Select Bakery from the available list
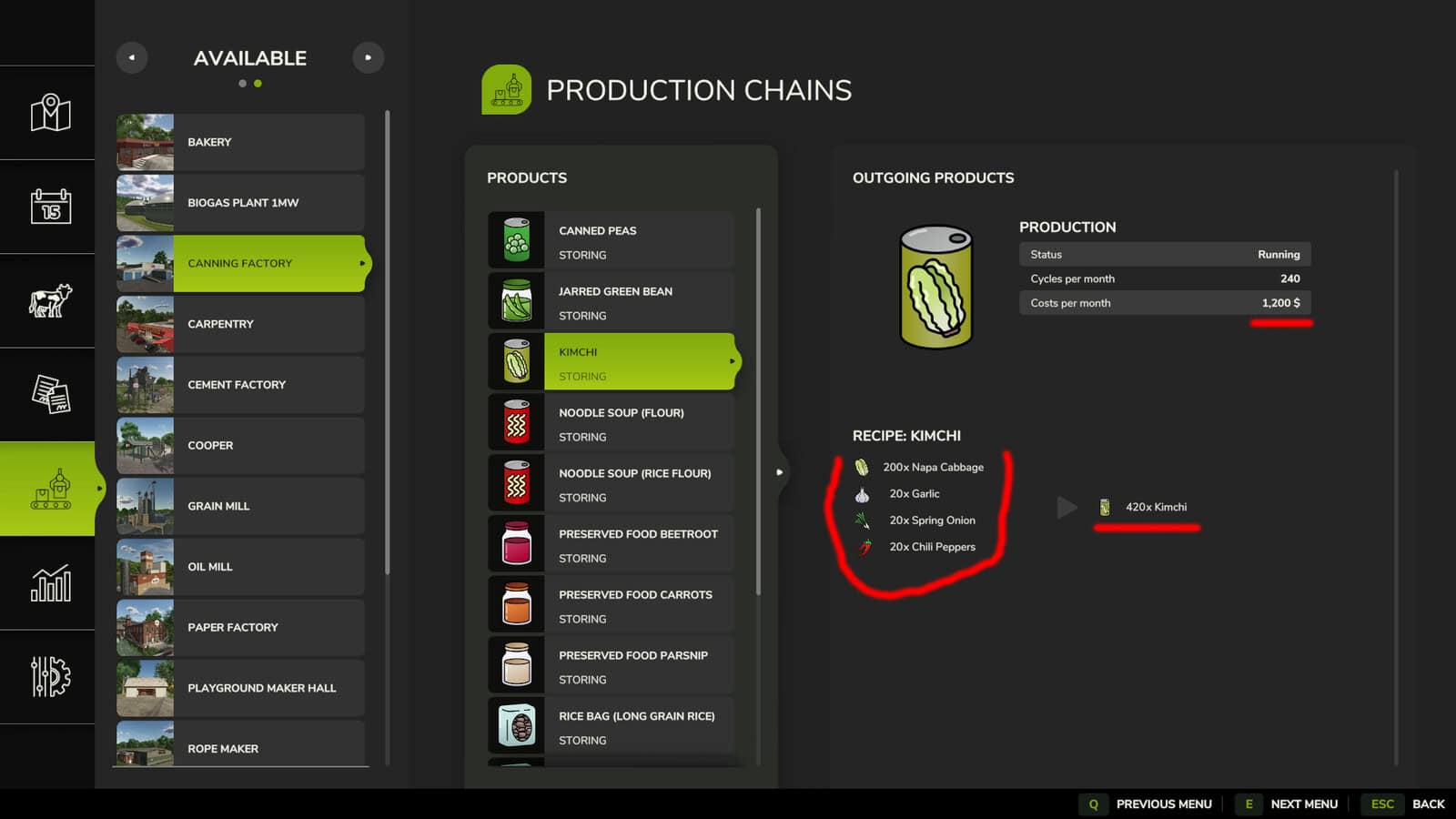This screenshot has height=819, width=1456. coord(241,142)
